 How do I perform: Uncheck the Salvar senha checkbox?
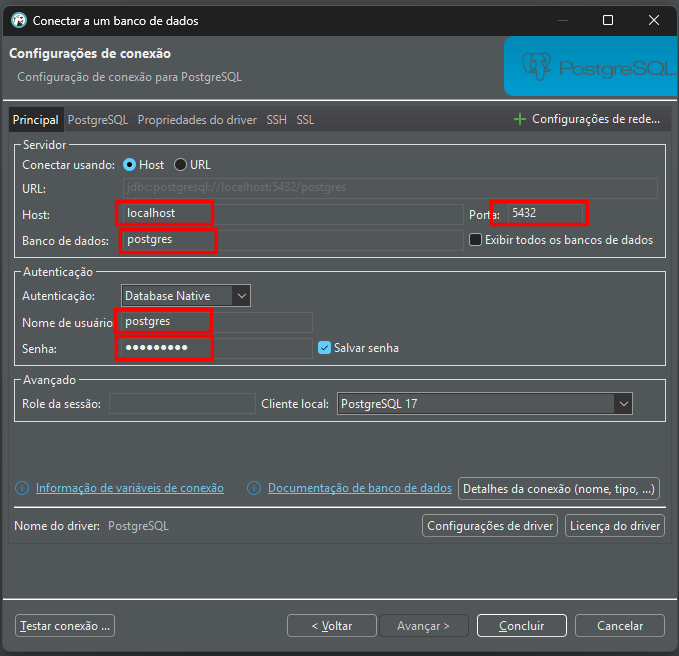tap(324, 348)
